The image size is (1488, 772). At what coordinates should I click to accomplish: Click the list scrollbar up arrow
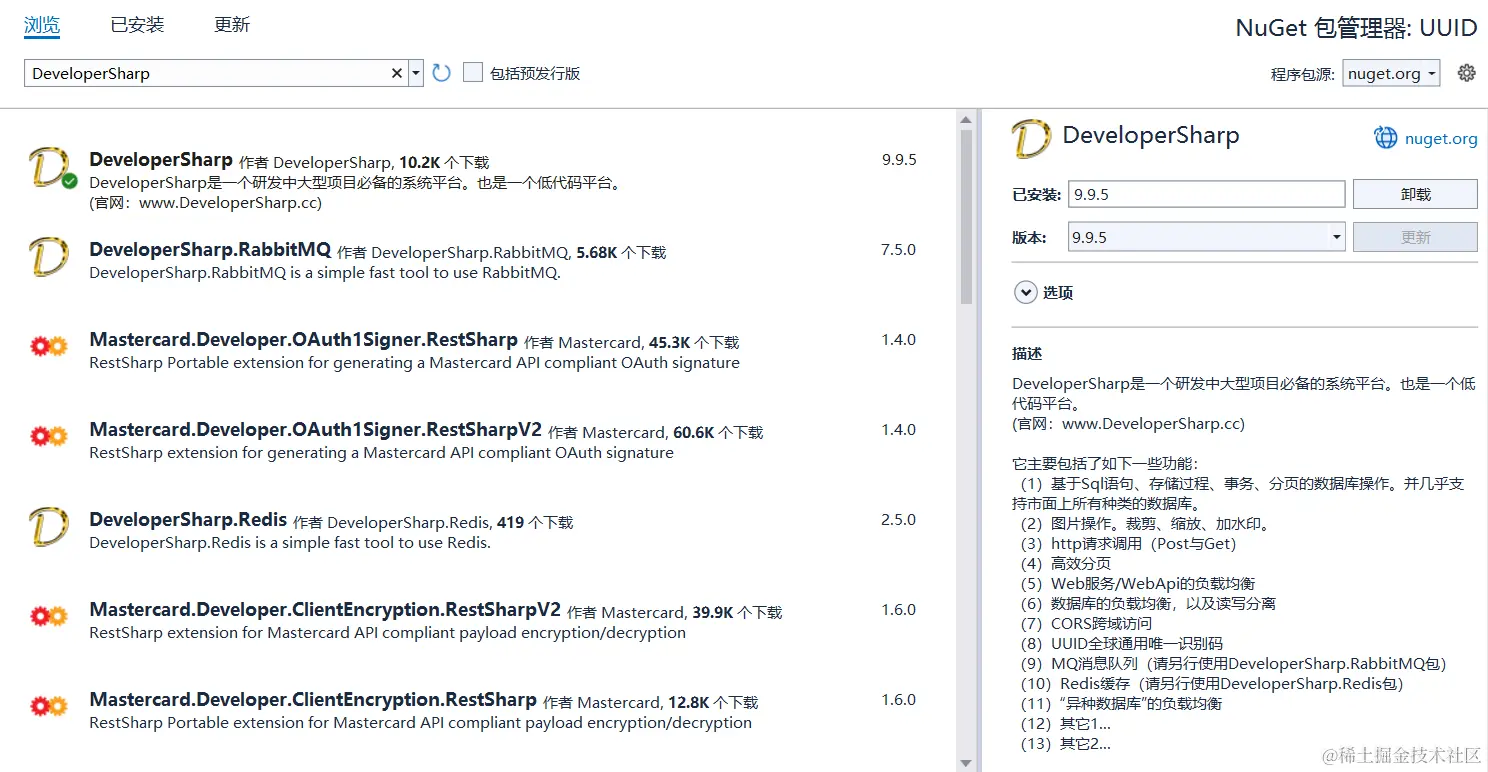point(966,121)
